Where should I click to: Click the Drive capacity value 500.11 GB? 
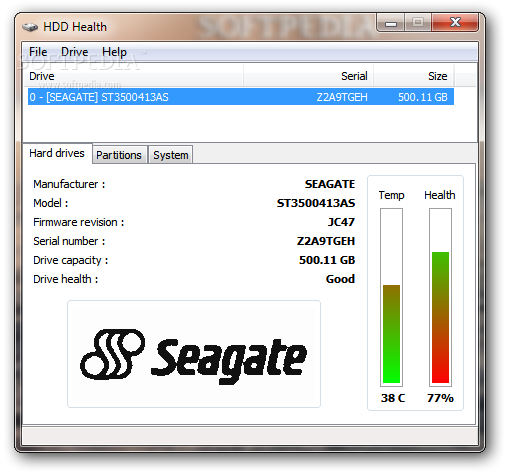point(327,260)
